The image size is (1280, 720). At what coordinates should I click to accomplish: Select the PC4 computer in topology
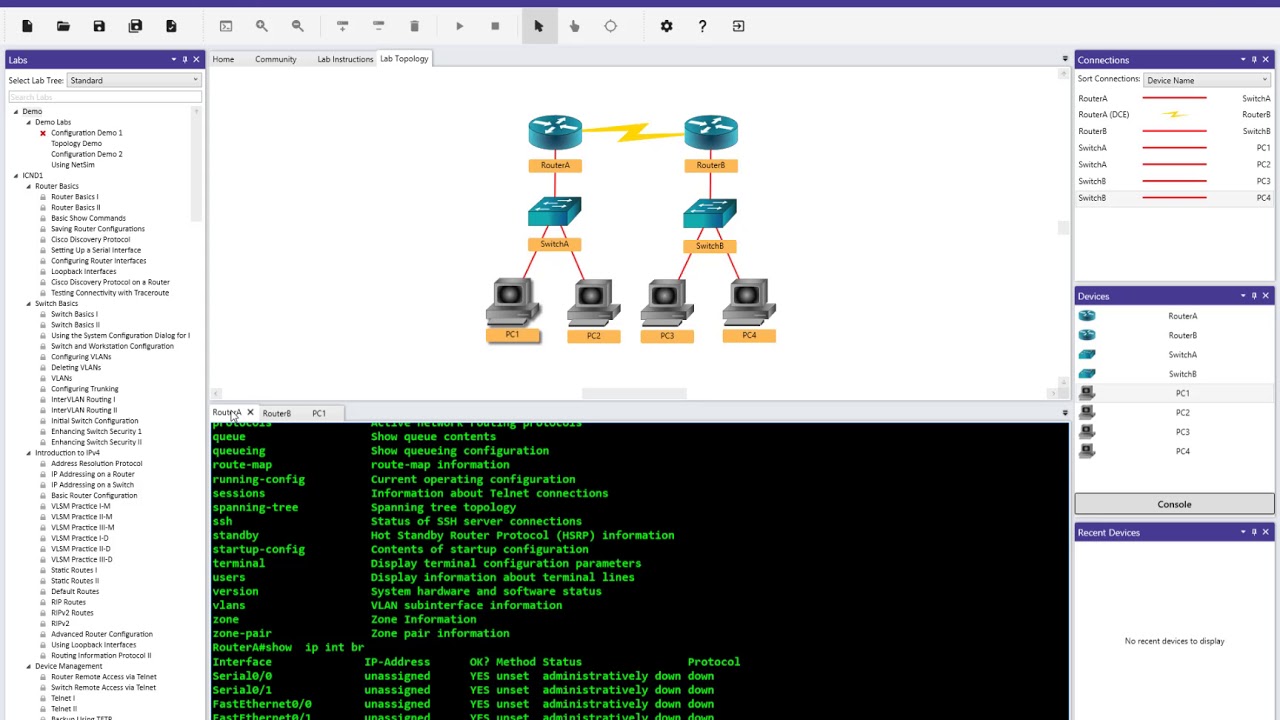749,301
